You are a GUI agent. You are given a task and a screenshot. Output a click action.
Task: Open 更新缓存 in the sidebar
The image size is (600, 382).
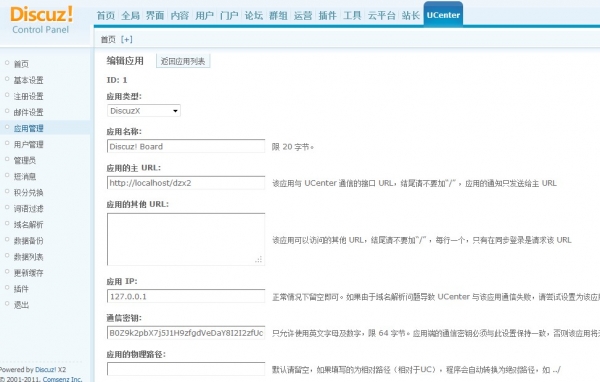tap(28, 273)
